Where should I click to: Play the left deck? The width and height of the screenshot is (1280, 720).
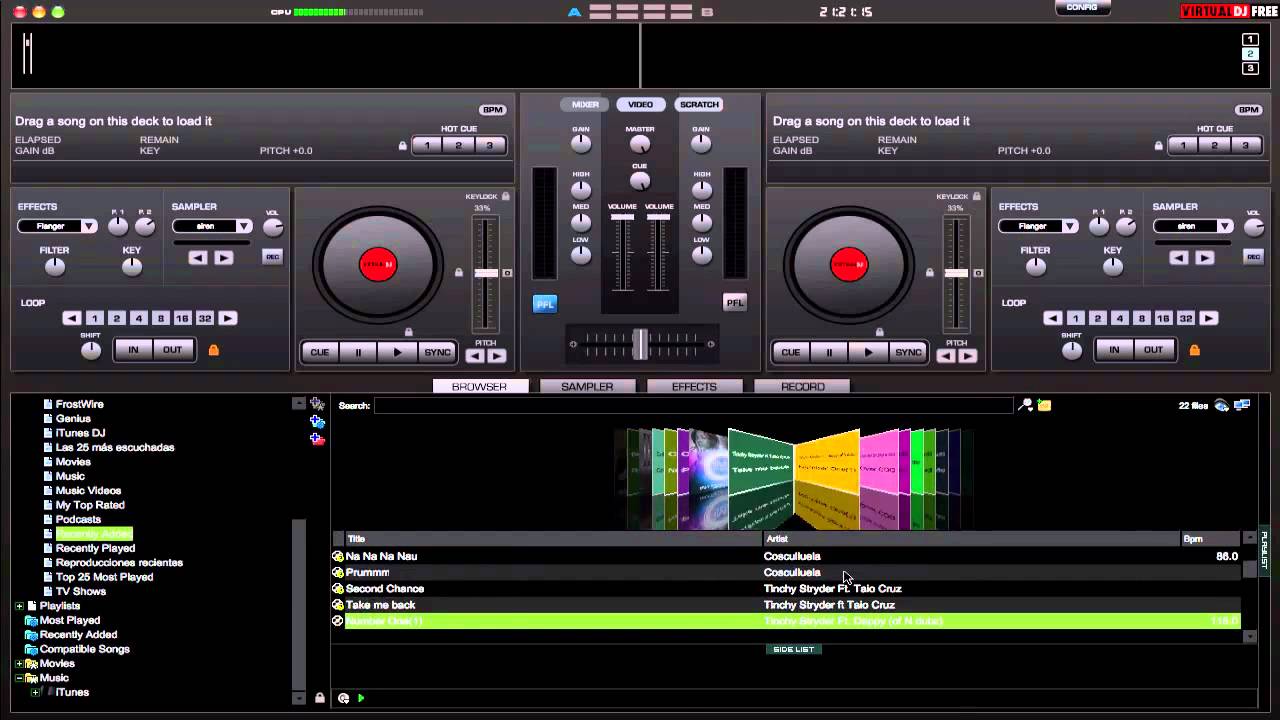pyautogui.click(x=397, y=352)
